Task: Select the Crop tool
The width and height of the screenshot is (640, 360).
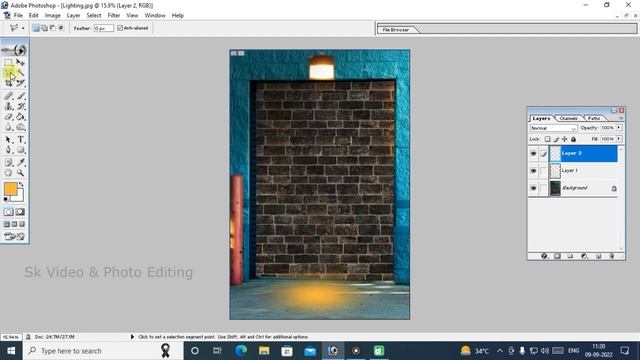Action: tap(8, 83)
